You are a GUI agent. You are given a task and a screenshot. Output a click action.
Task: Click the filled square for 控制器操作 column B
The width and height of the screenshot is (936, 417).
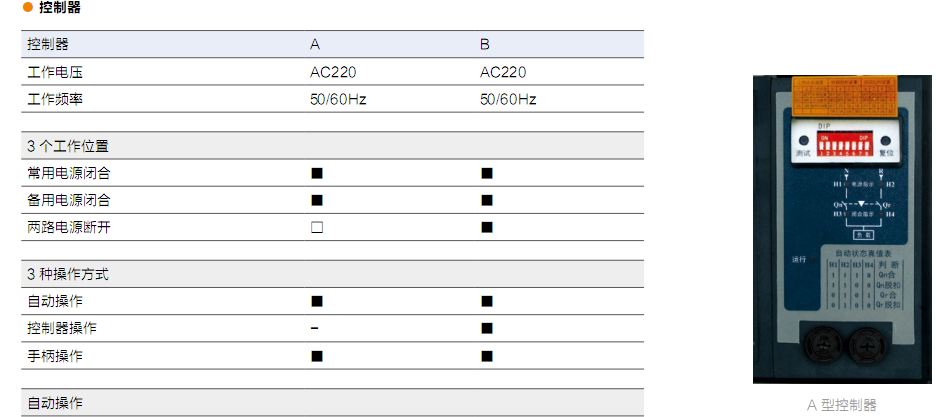click(x=487, y=328)
